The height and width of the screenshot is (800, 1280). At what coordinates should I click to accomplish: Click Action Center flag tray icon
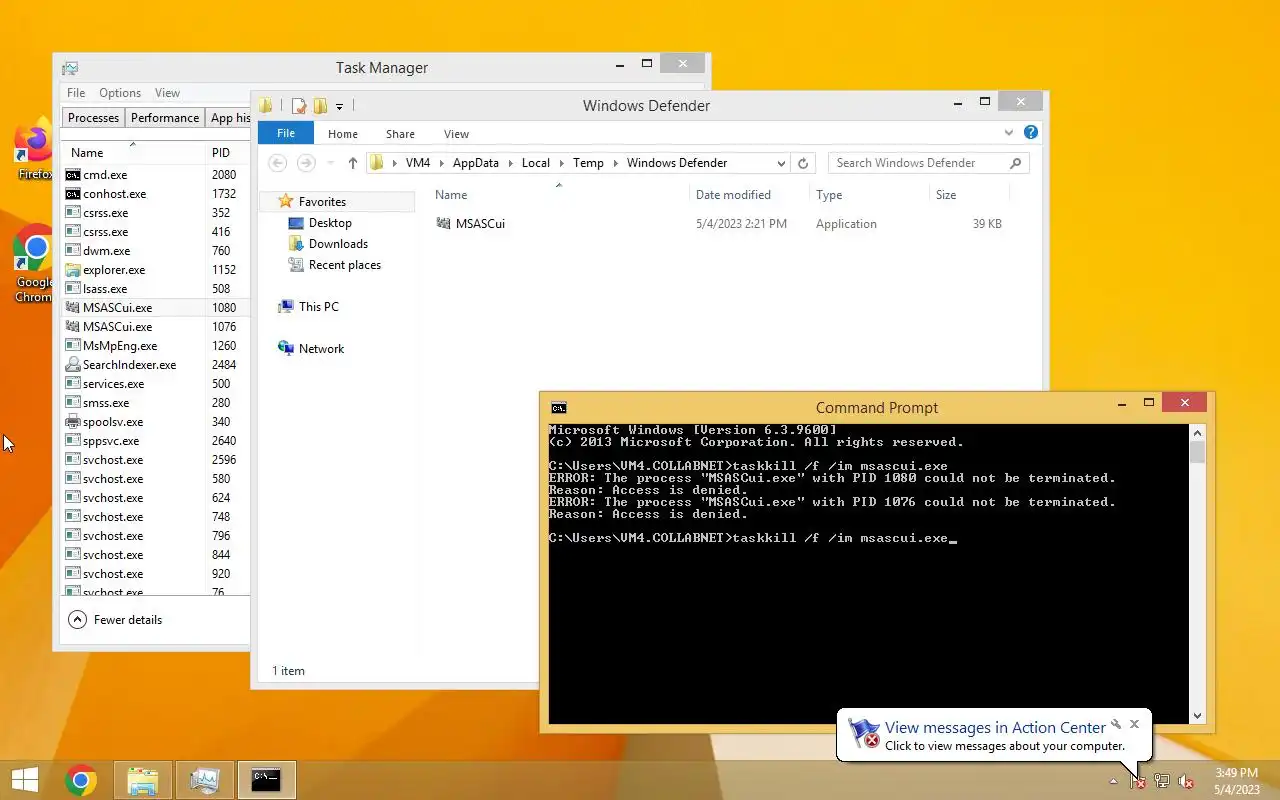(1138, 781)
